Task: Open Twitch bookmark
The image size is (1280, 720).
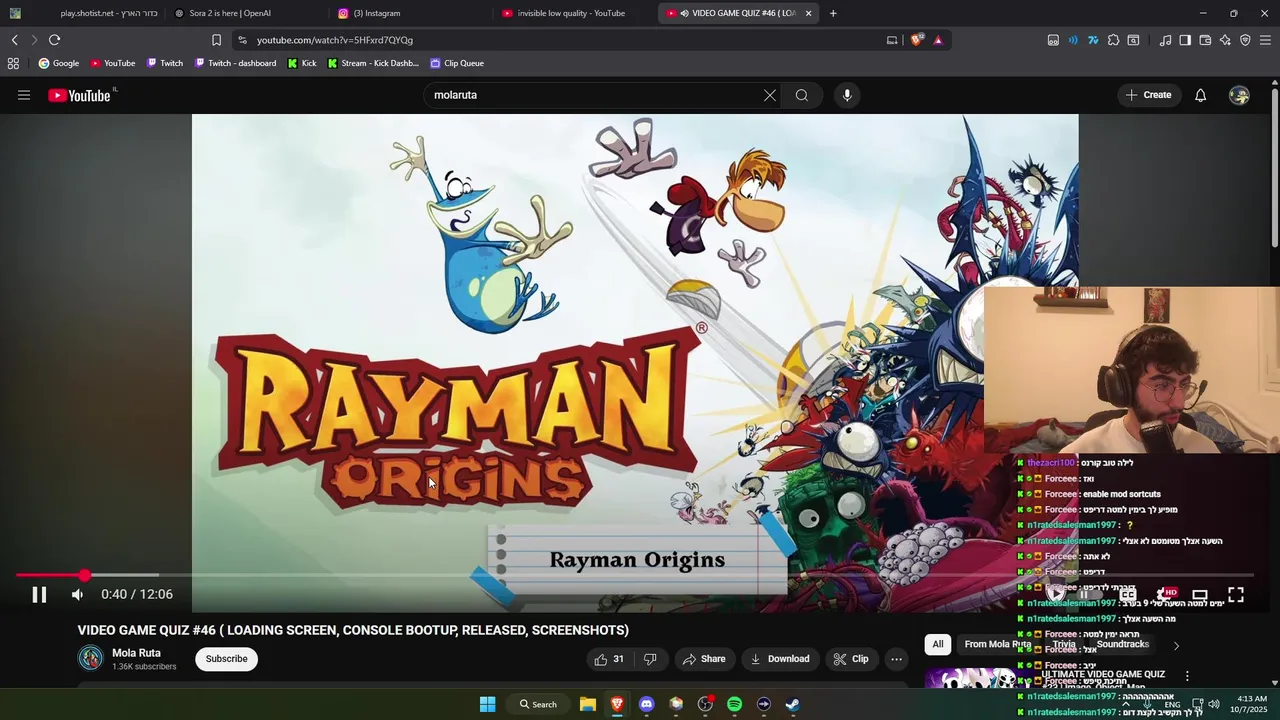Action: (165, 63)
